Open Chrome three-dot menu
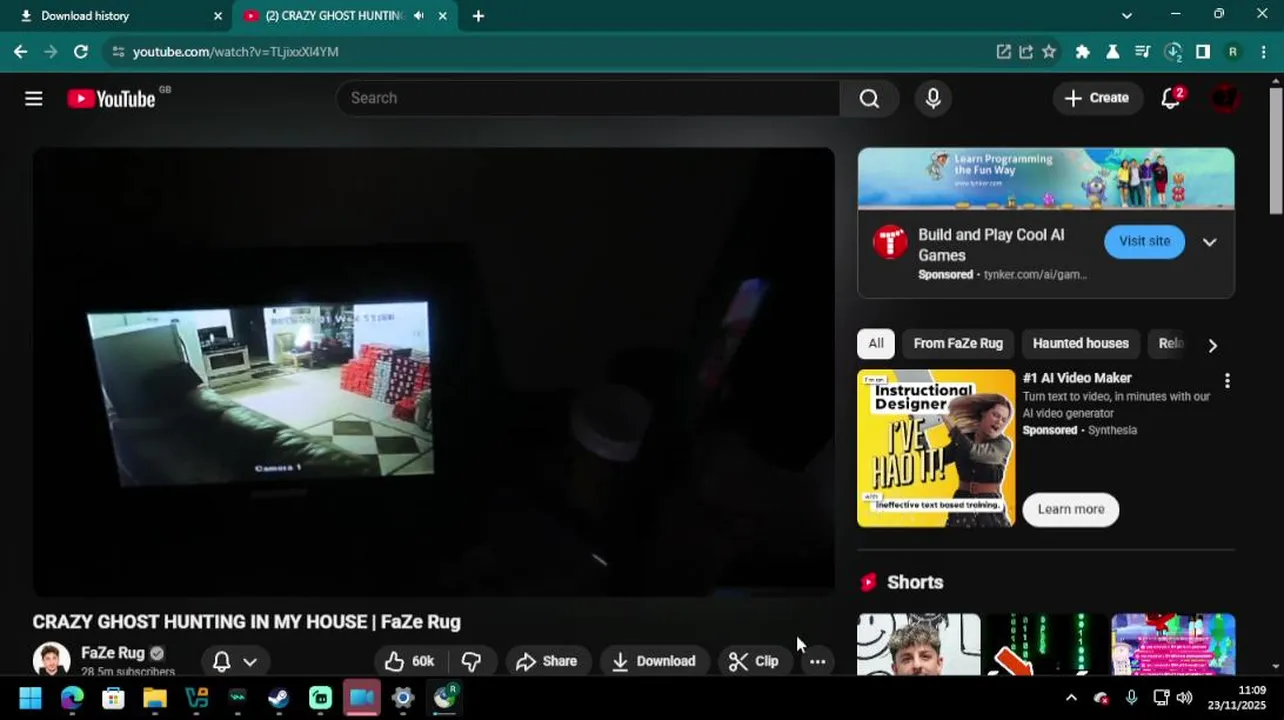Screen dimensions: 1284x720 [1263, 51]
